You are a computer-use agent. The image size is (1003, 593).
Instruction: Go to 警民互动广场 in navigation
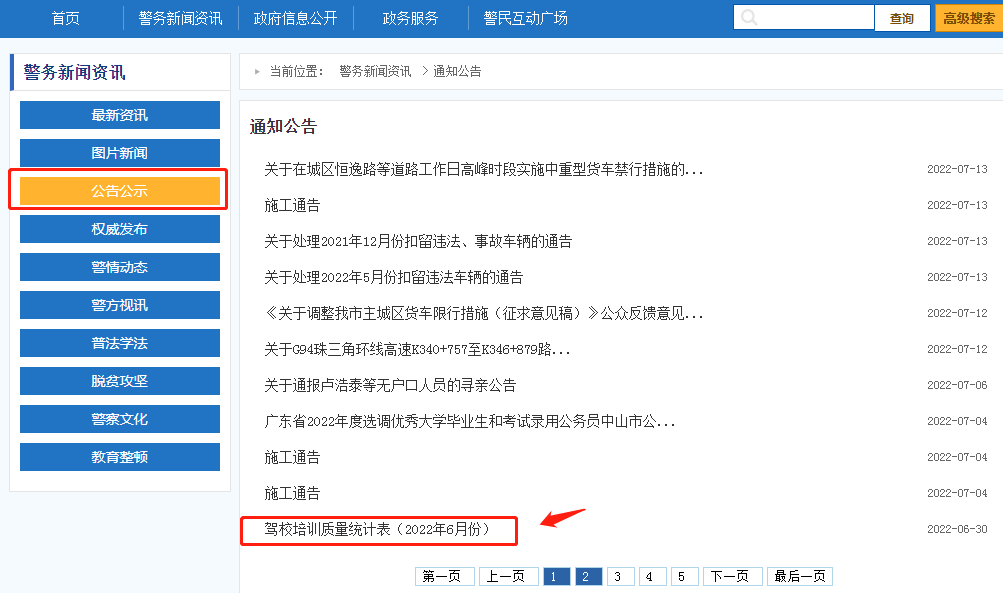pyautogui.click(x=525, y=18)
